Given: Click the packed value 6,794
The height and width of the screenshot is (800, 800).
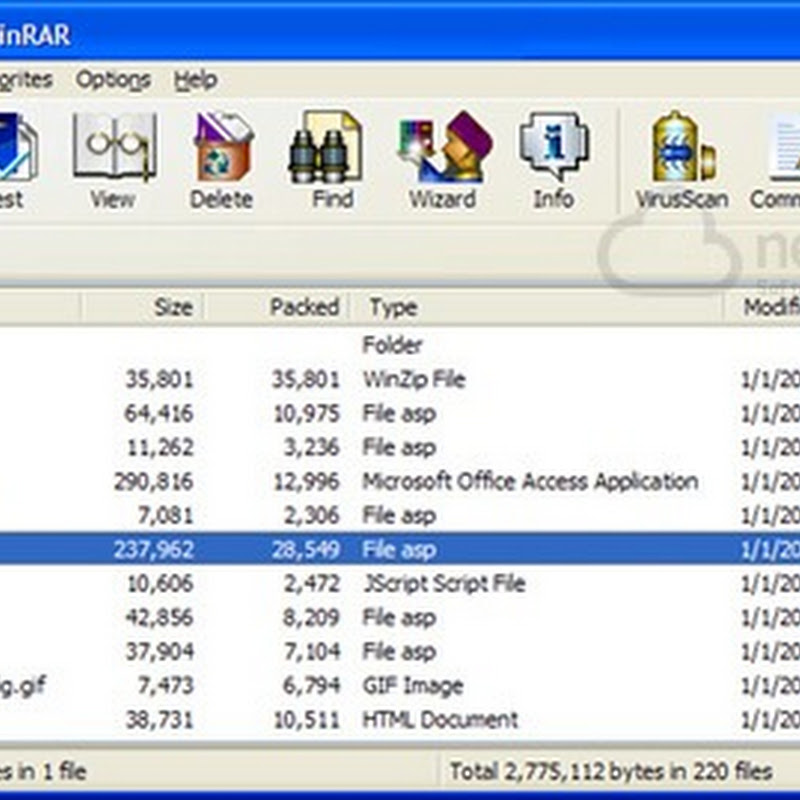Looking at the screenshot, I should pos(311,686).
